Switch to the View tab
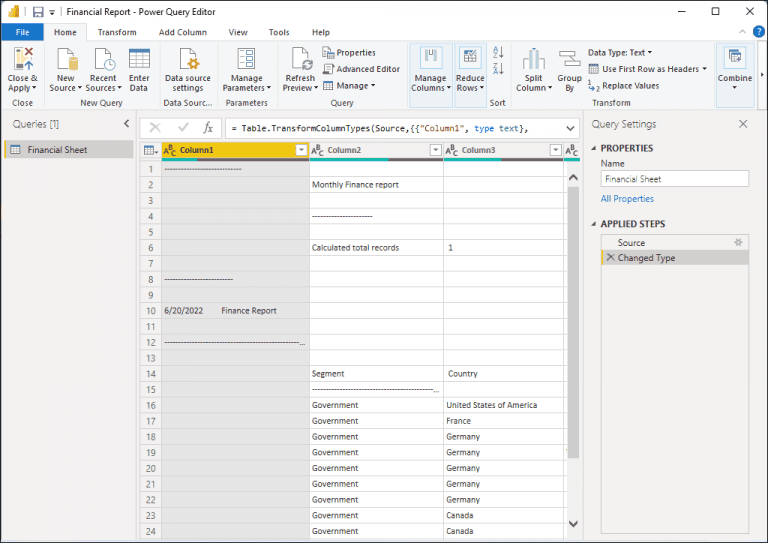Screen dimensions: 768x543 pos(238,32)
